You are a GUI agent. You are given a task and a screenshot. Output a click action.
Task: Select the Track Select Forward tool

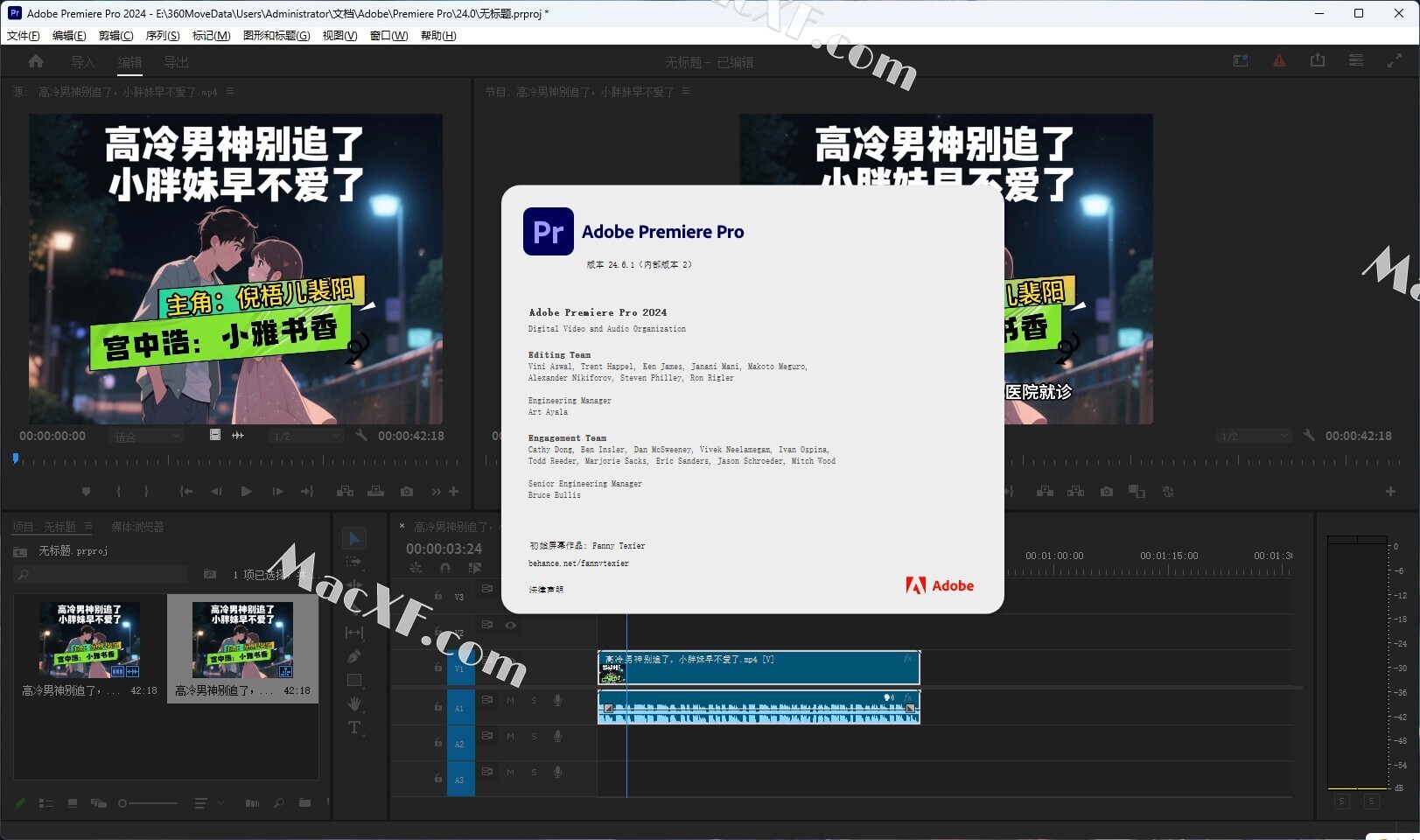(354, 562)
